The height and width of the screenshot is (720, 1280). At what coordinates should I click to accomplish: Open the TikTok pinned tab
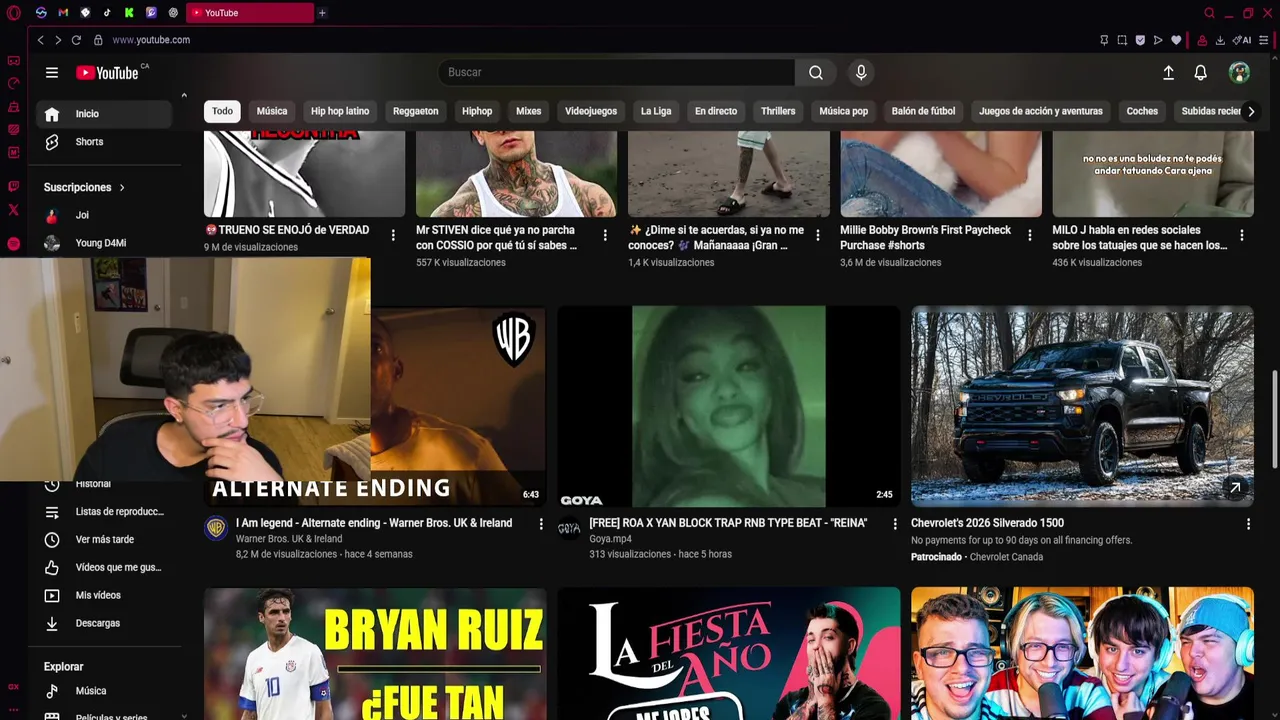107,13
